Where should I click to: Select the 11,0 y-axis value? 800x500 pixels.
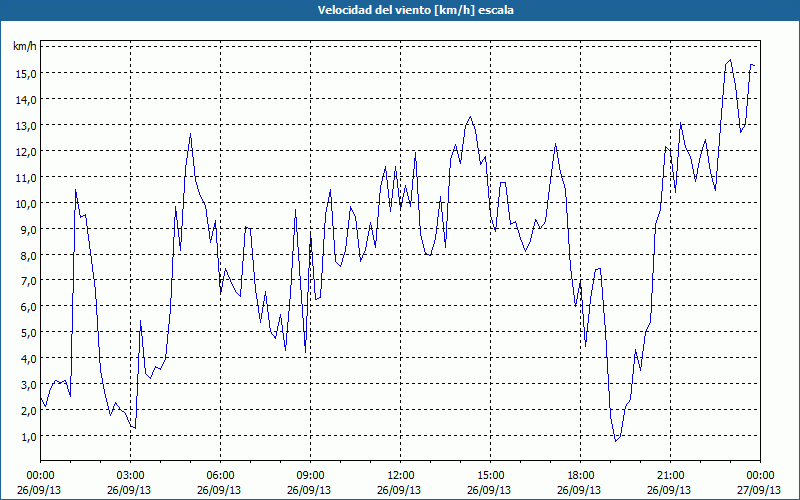(26, 178)
